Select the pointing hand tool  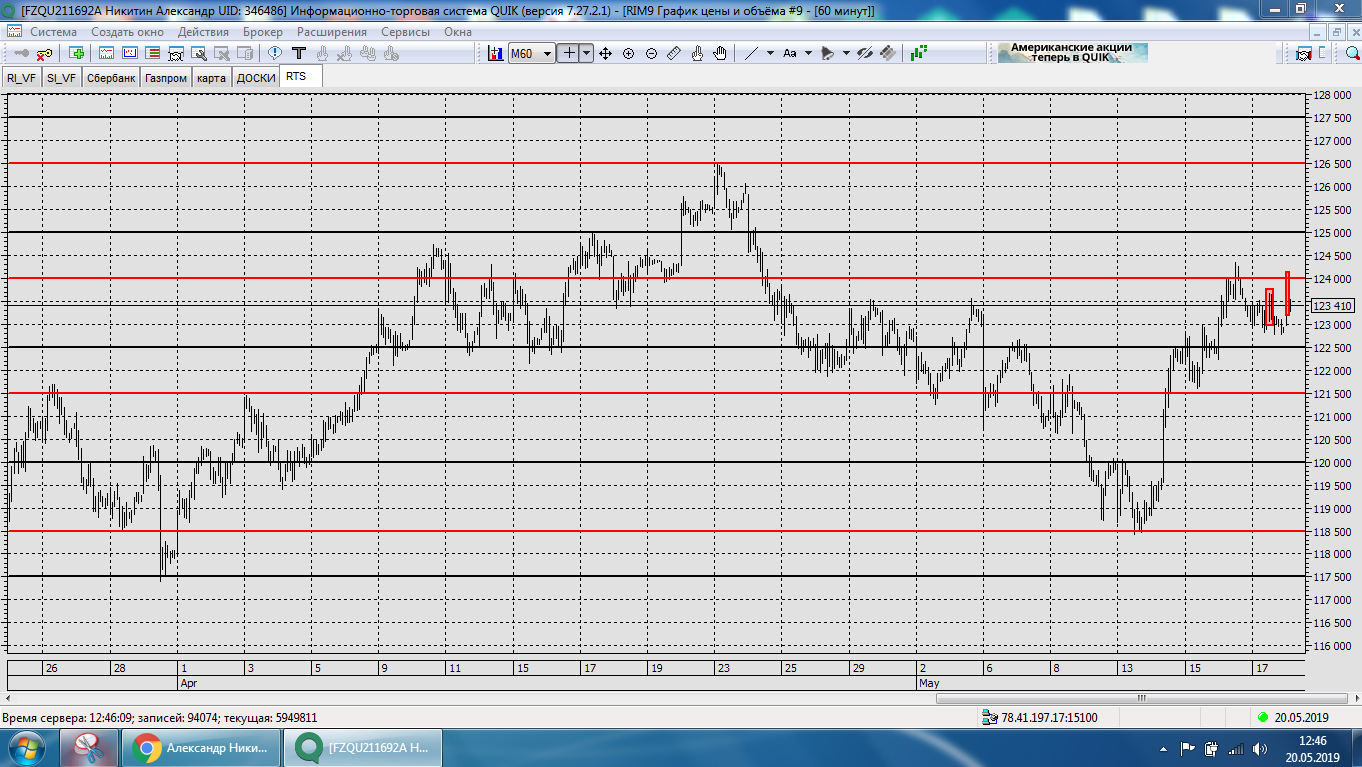pyautogui.click(x=697, y=53)
